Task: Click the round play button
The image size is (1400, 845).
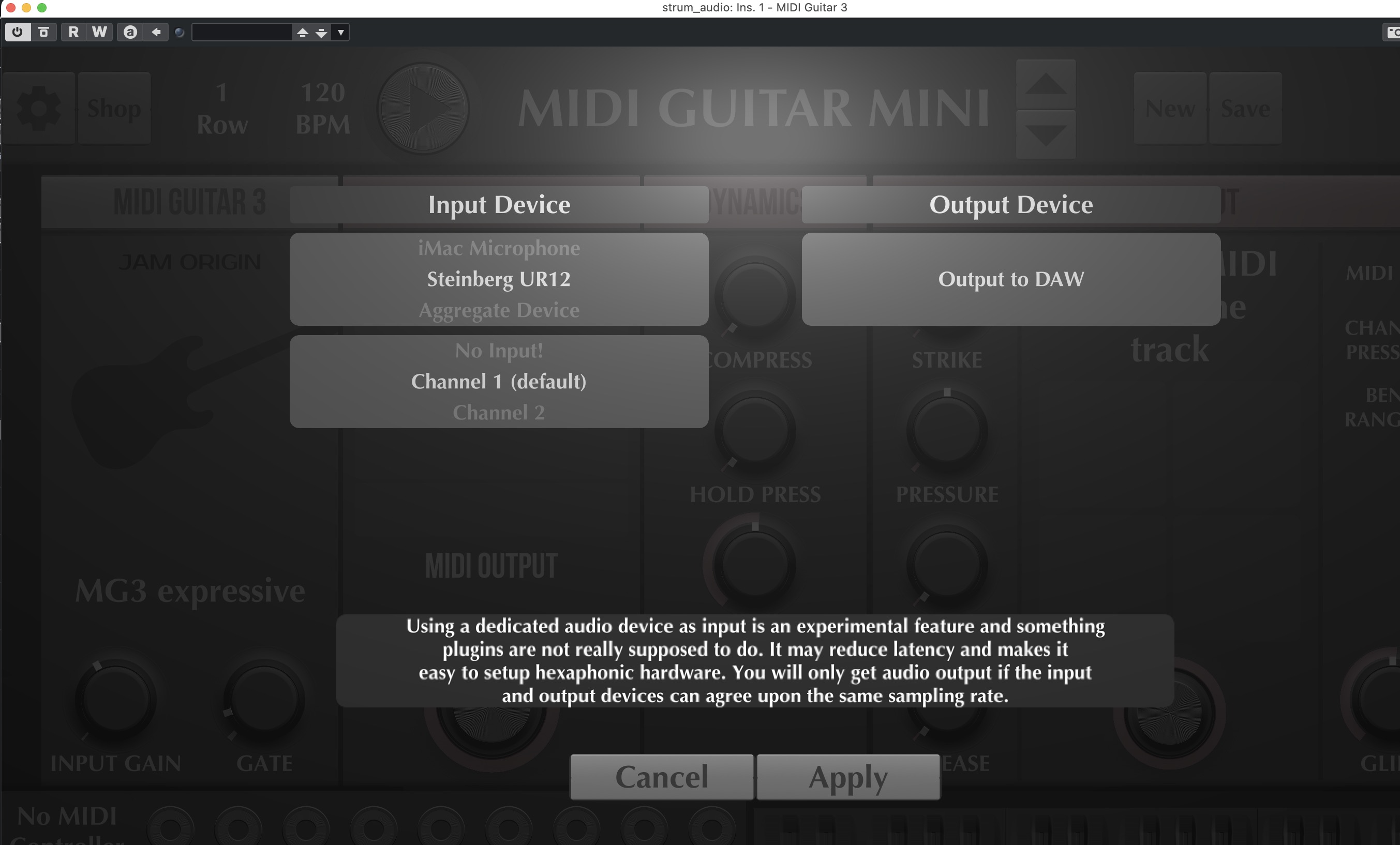Action: [x=423, y=108]
